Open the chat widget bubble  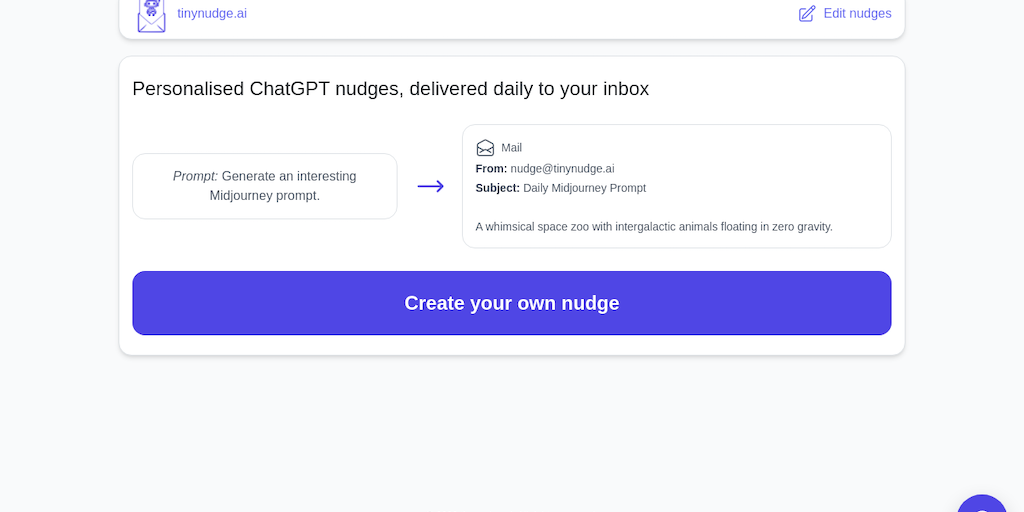[x=982, y=505]
